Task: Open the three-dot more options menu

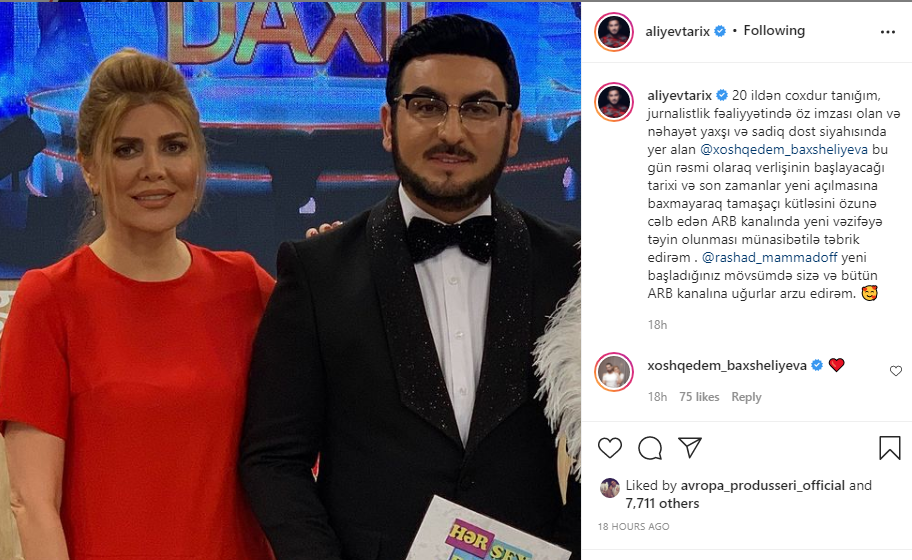Action: coord(888,32)
